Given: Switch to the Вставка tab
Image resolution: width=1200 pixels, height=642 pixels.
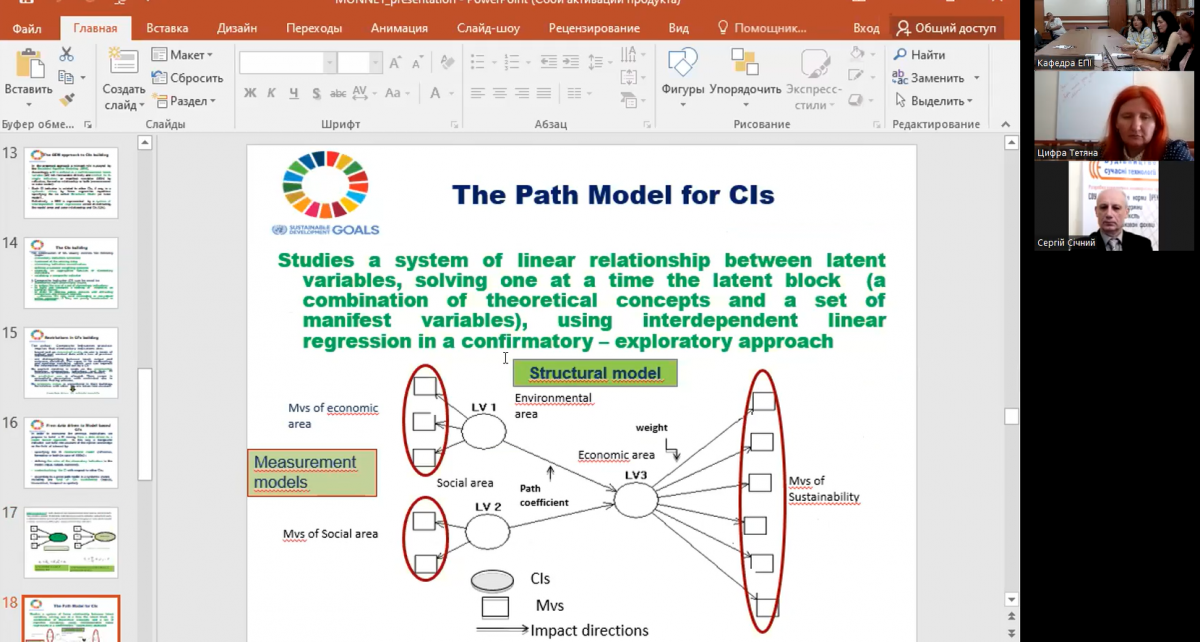Looking at the screenshot, I should [x=167, y=28].
